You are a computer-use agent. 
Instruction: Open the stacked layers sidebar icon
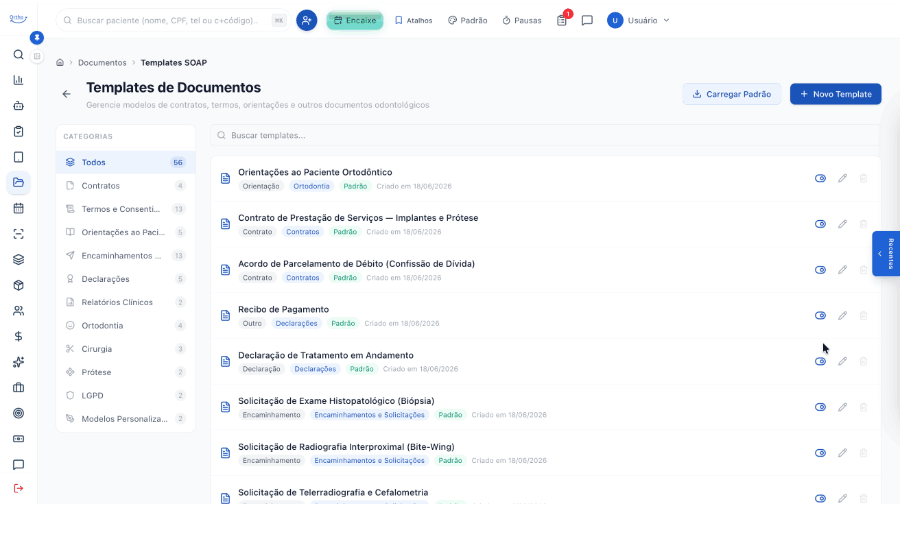point(18,259)
